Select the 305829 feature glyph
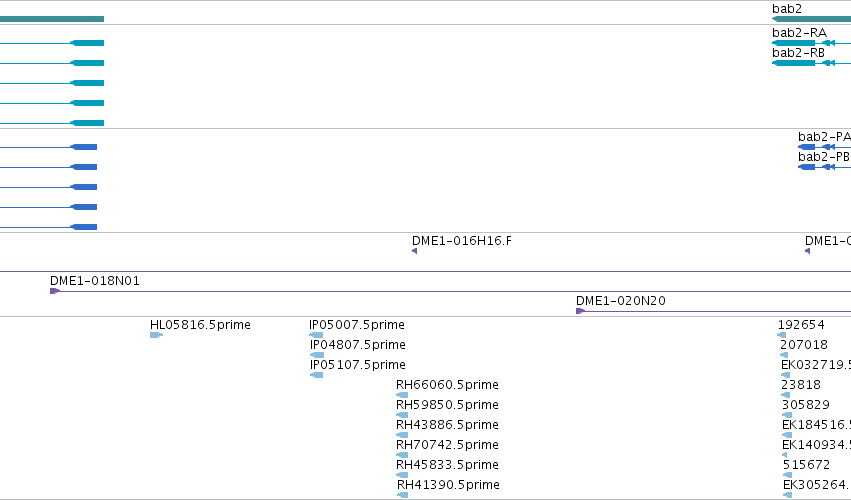This screenshot has width=851, height=500. click(x=787, y=415)
